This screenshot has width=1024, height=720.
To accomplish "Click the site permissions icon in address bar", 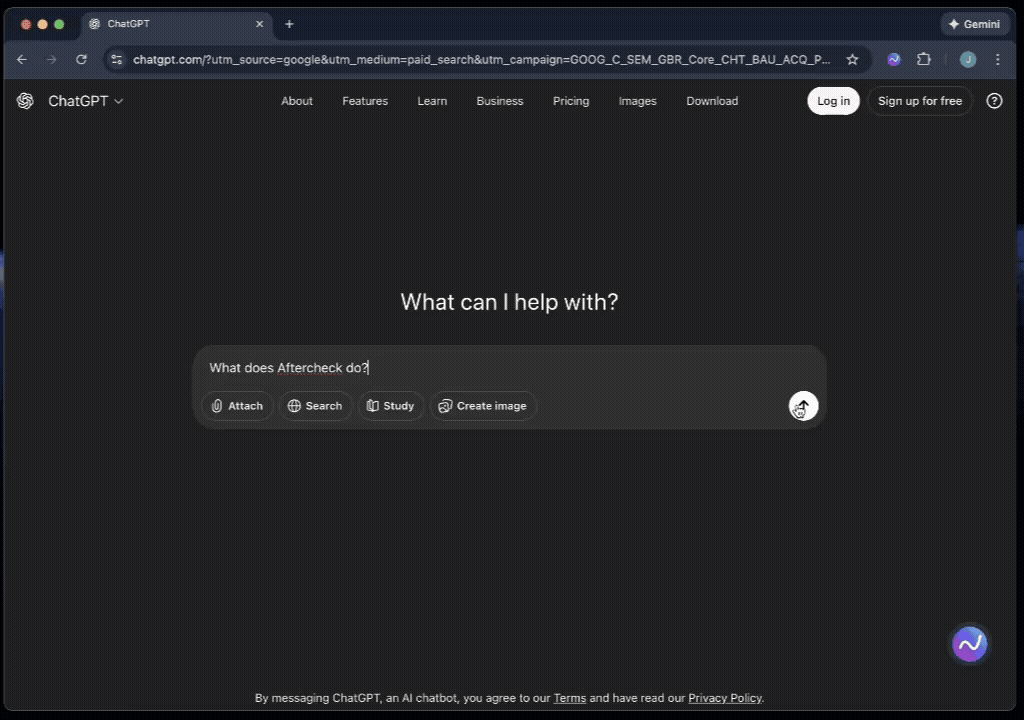I will 119,59.
